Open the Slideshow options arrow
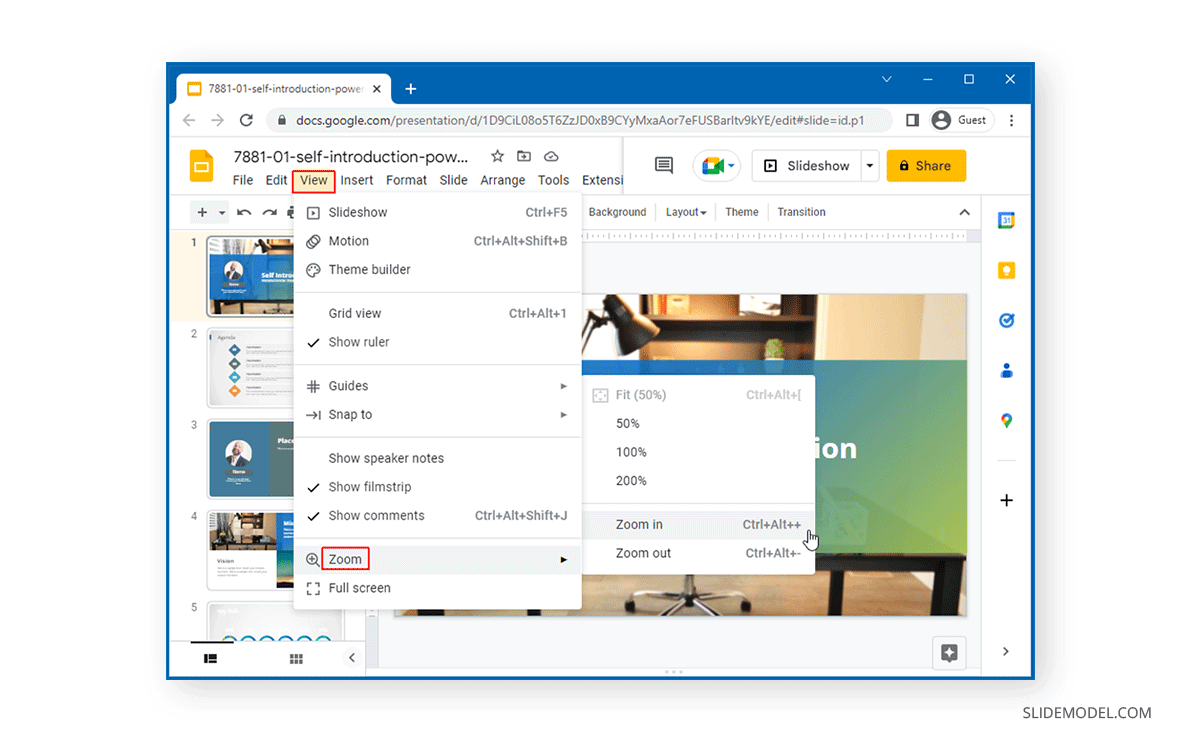 [868, 165]
